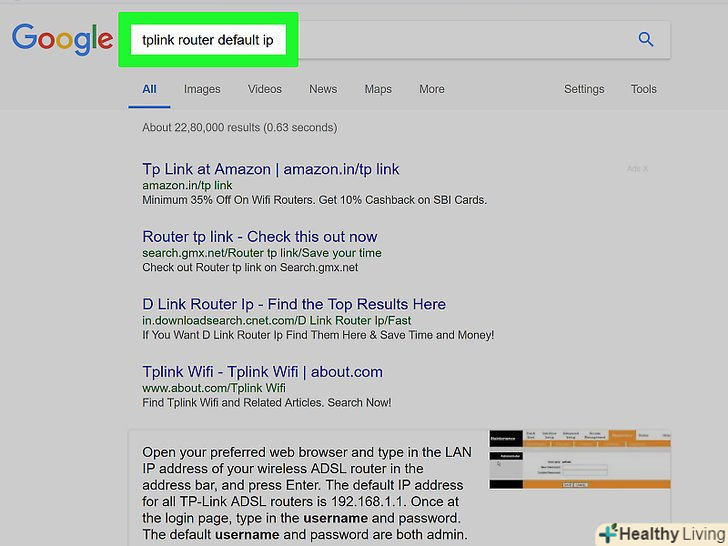Click the featured snippet about default IP address
Screen dimensions: 728x546
307,493
